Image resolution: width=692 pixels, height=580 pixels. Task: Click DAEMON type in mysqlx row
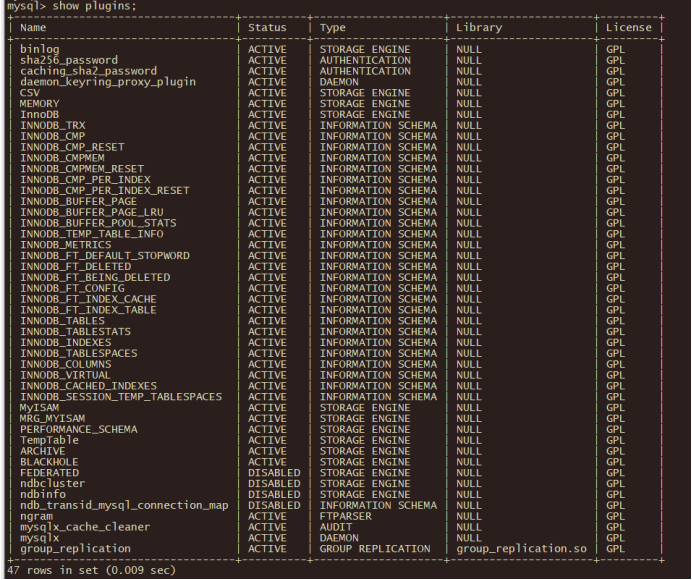tap(339, 538)
